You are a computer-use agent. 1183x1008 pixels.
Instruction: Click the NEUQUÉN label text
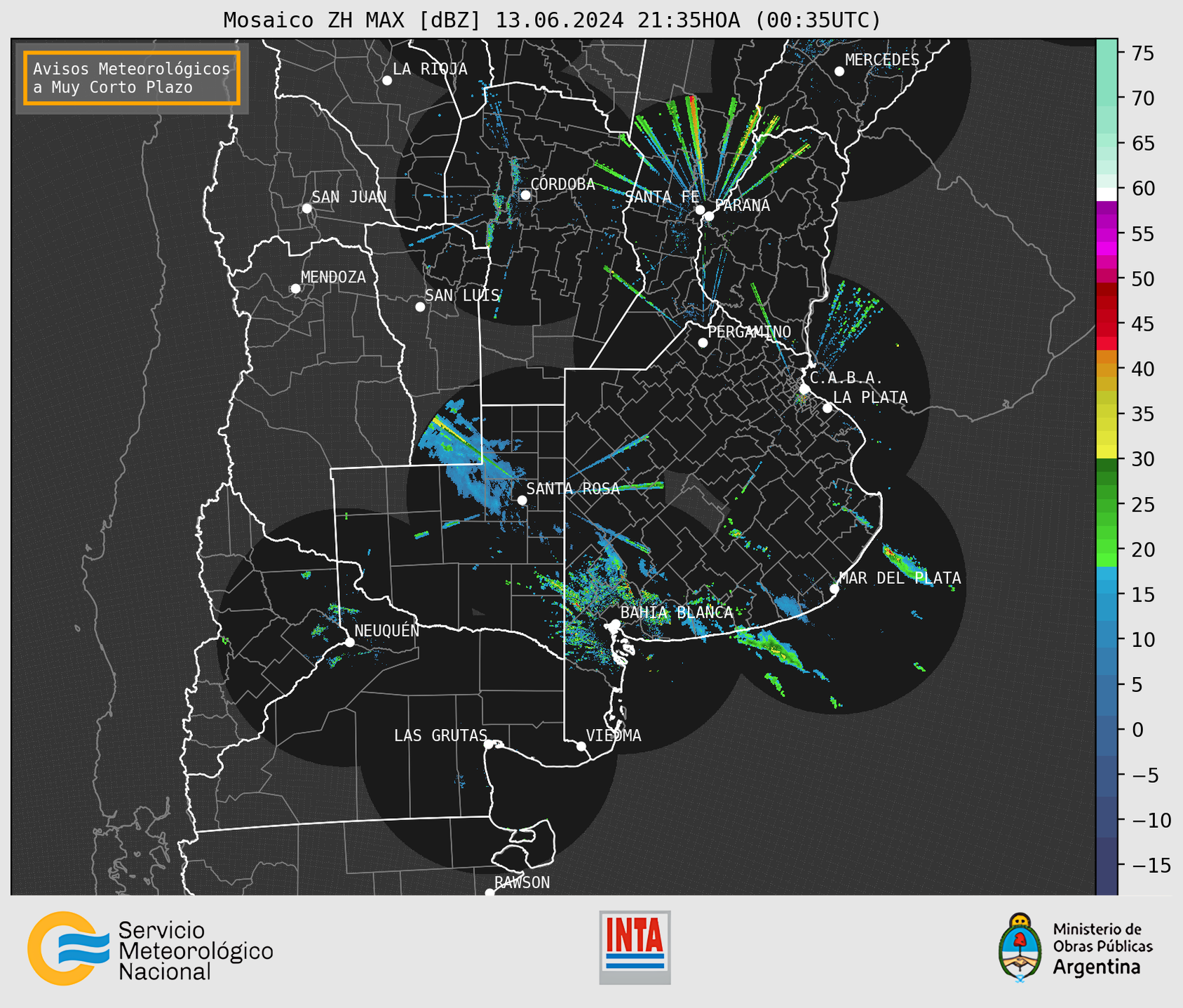(x=386, y=630)
